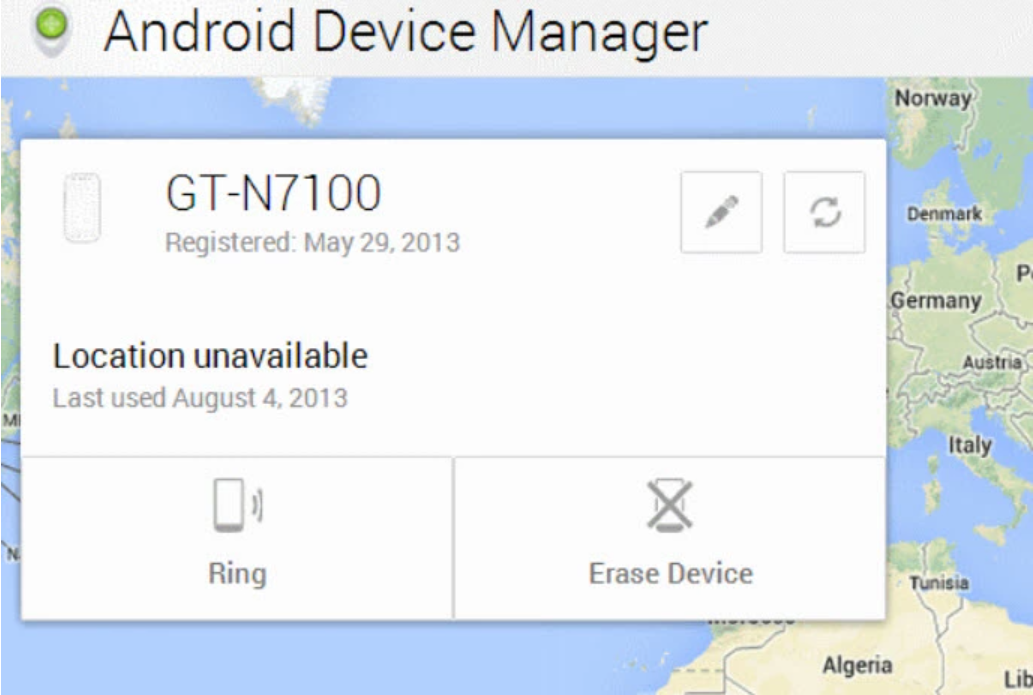Click Norway on the map

pyautogui.click(x=932, y=98)
